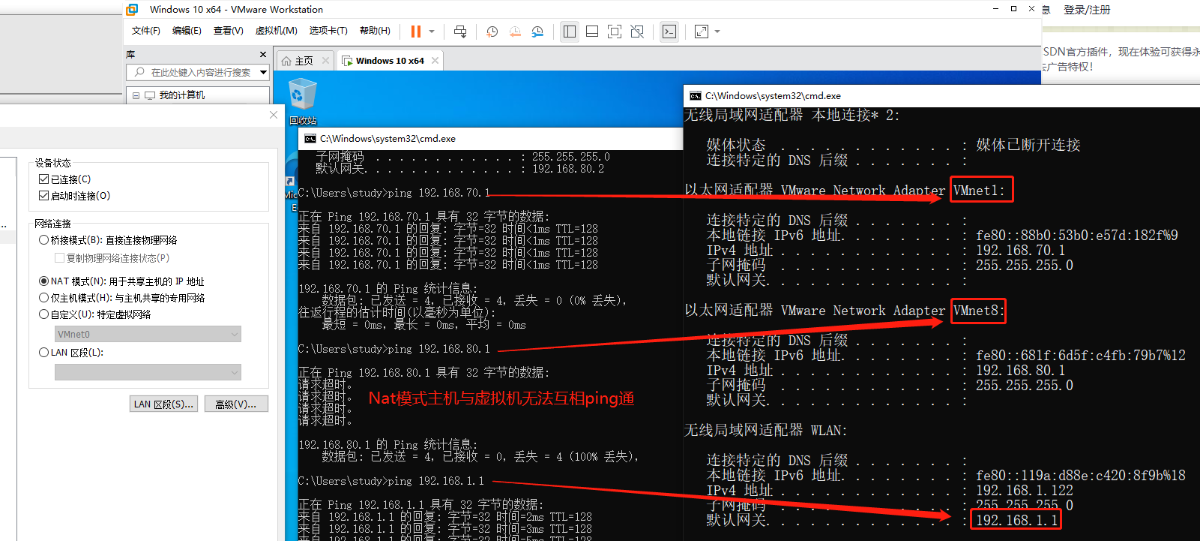
Task: Click the right cmd.exe window title icon
Action: [695, 95]
